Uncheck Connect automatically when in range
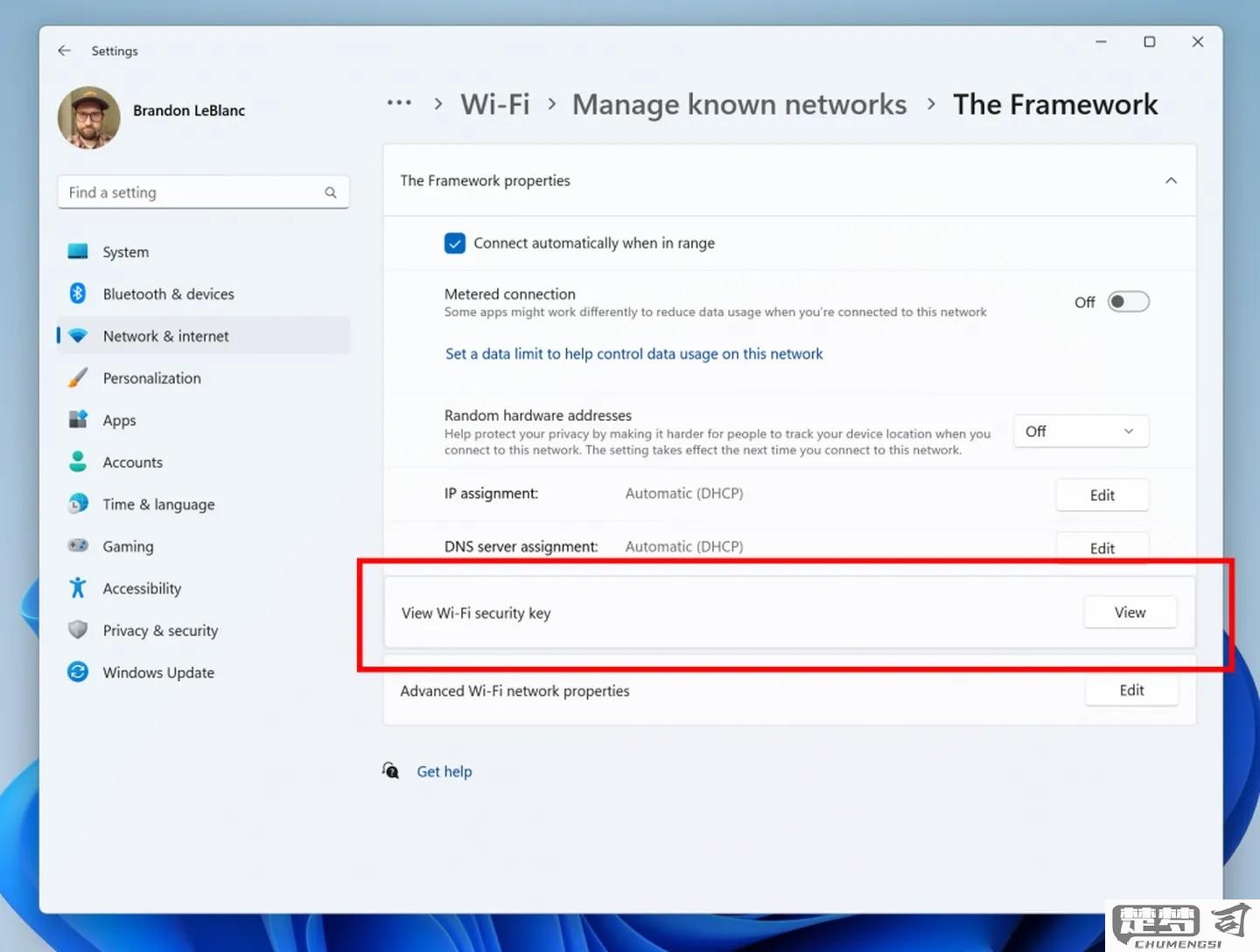Image resolution: width=1260 pixels, height=952 pixels. point(455,243)
